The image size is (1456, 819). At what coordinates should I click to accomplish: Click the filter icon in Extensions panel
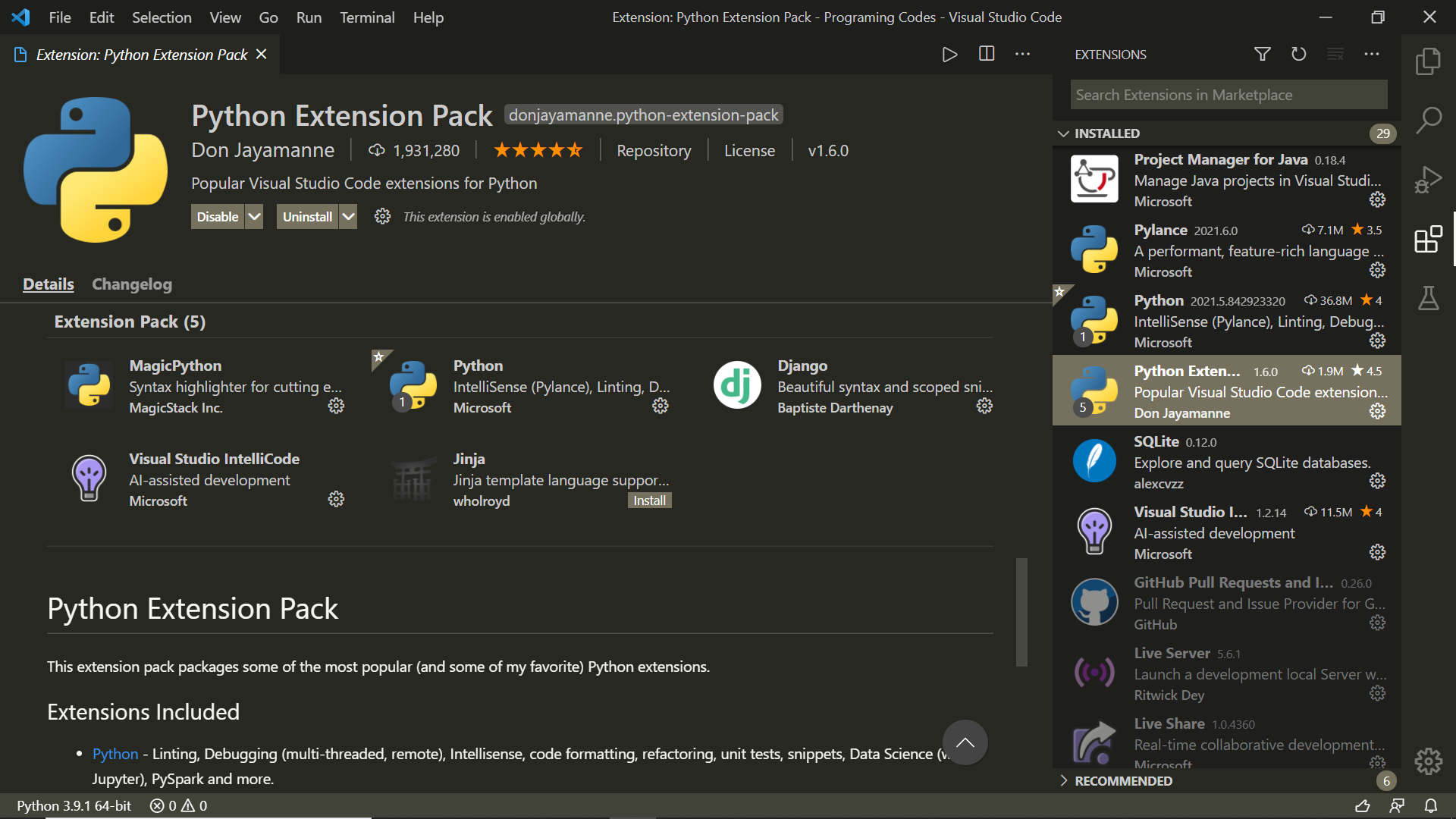1262,54
